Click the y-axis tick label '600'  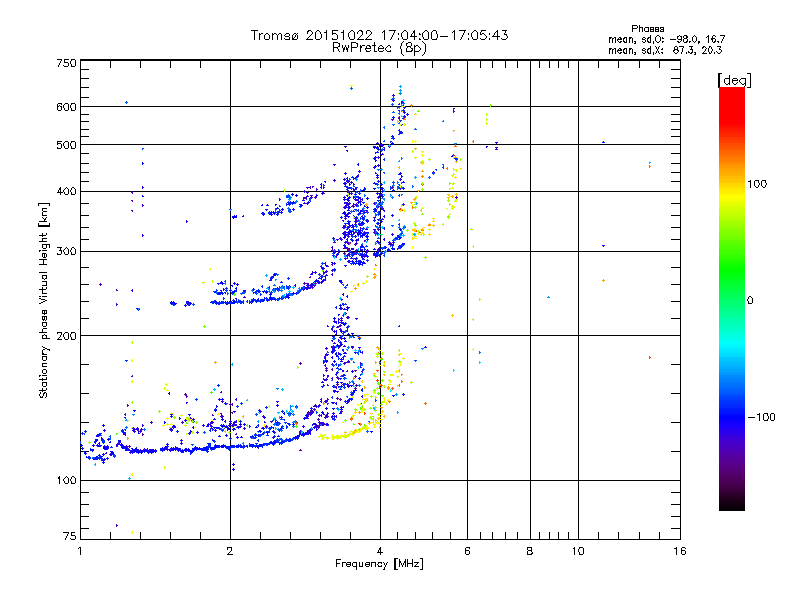point(66,107)
